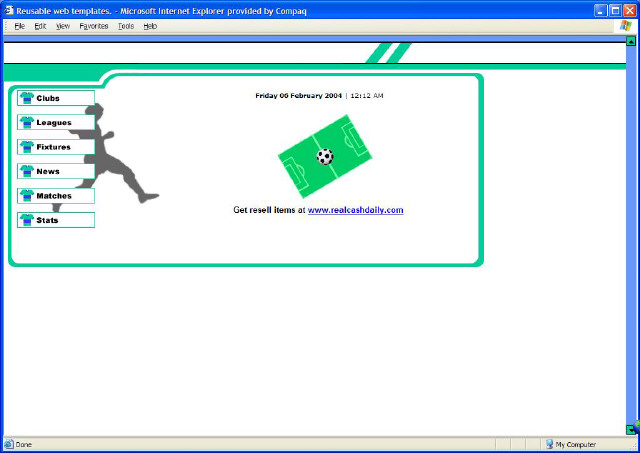Select the Fixtures navigation button
This screenshot has height=453, width=640.
(55, 147)
